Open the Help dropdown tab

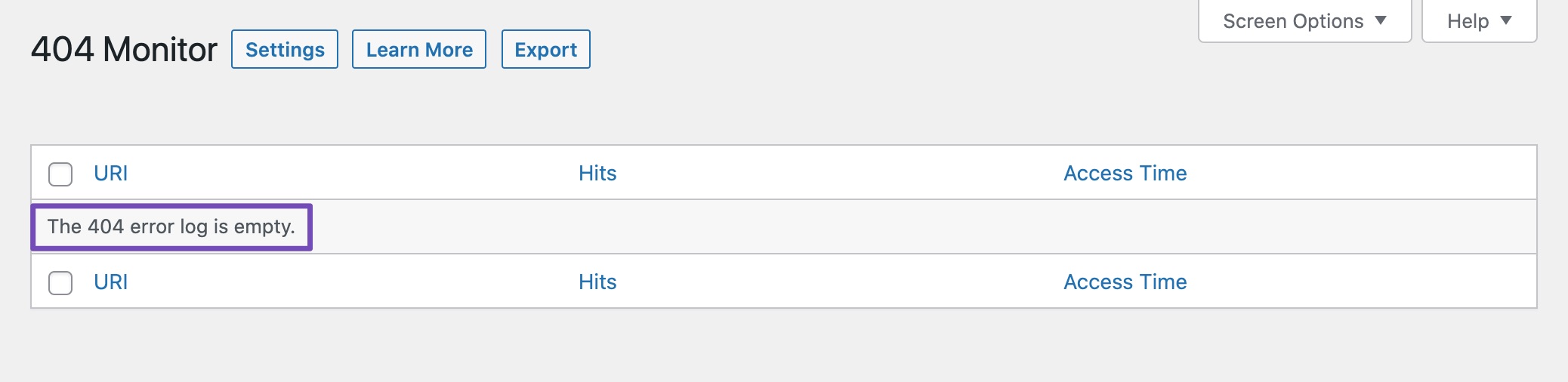point(1480,21)
